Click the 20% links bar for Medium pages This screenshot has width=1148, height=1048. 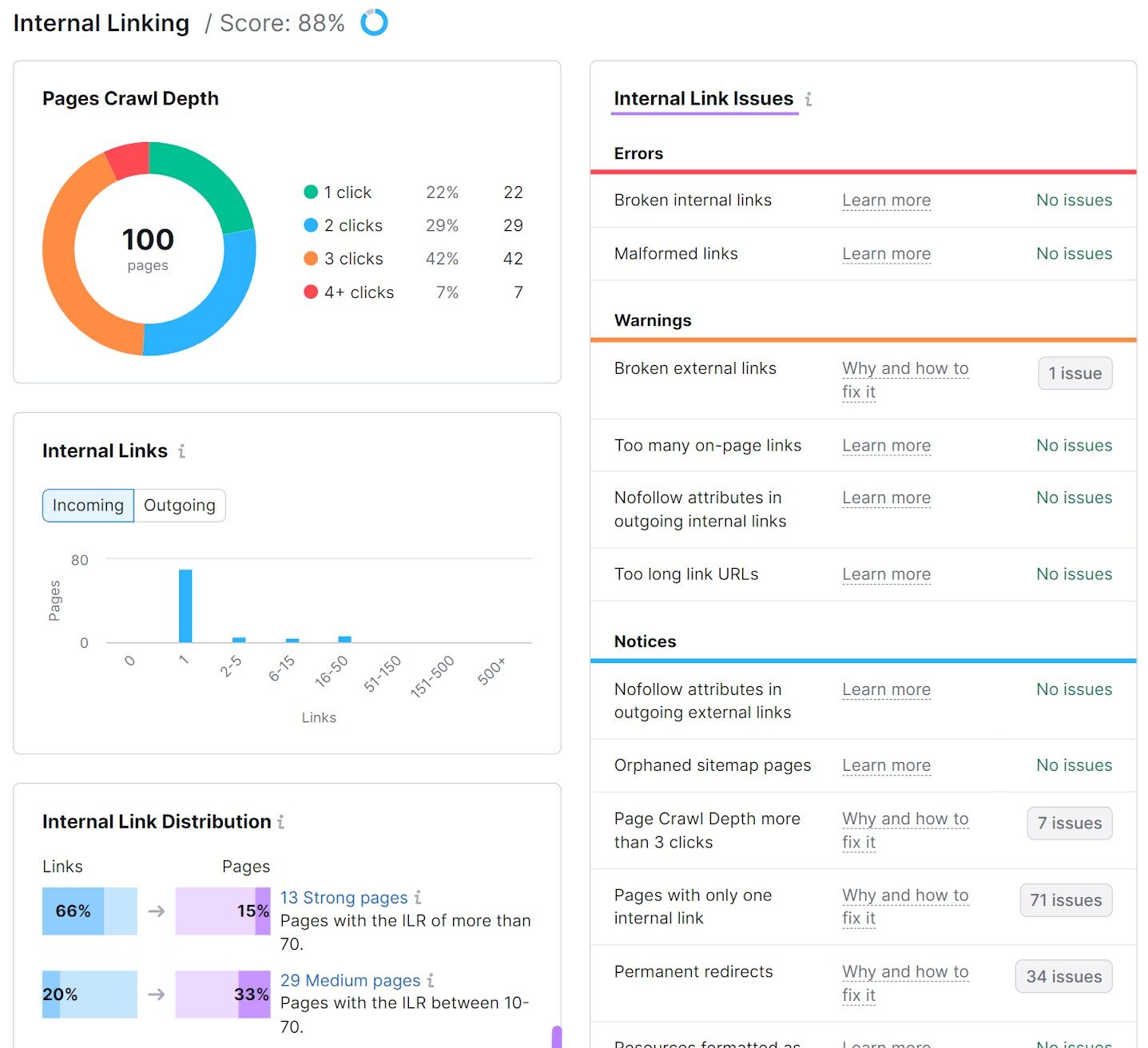coord(89,994)
